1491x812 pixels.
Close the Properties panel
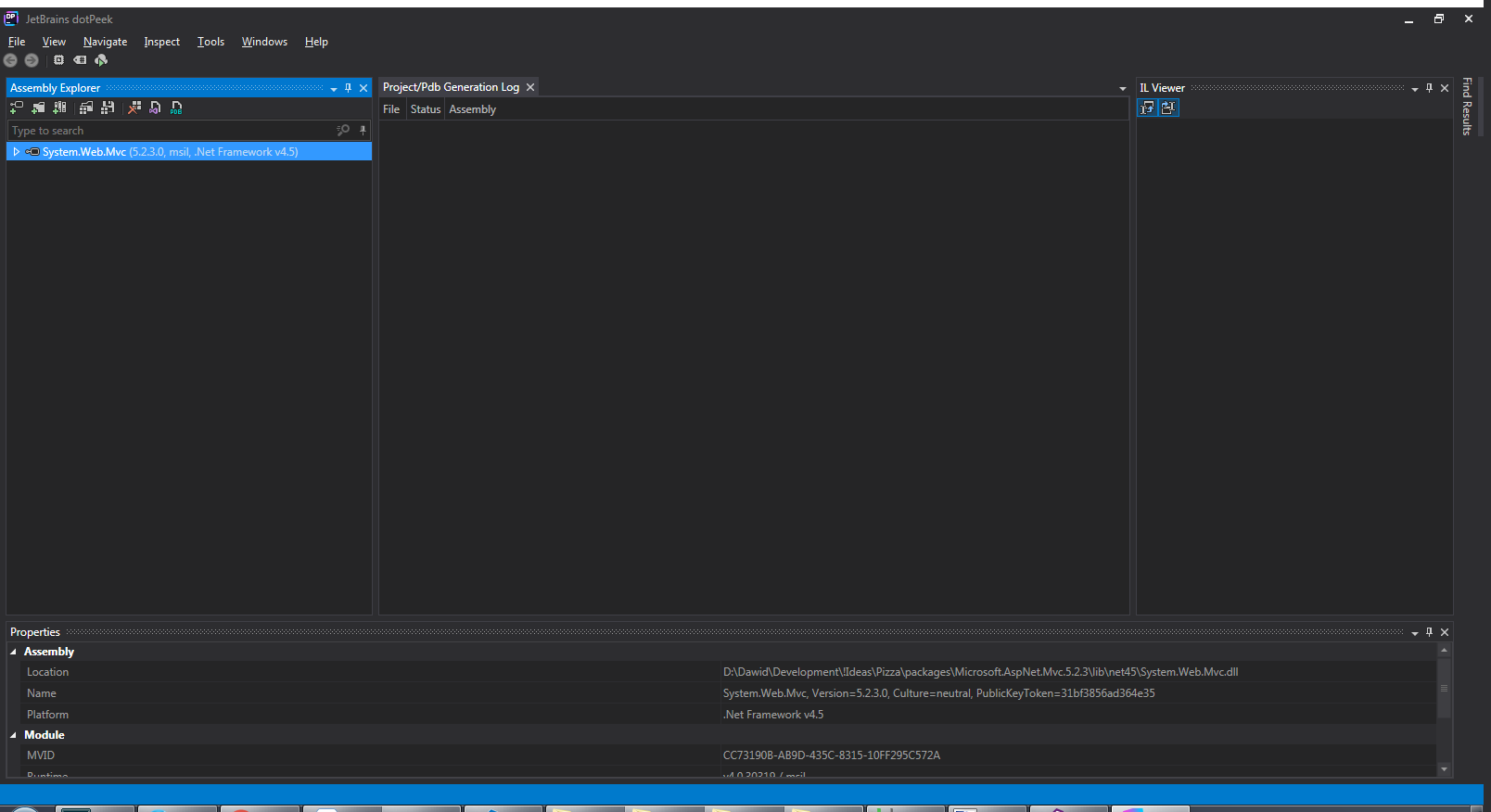1445,632
